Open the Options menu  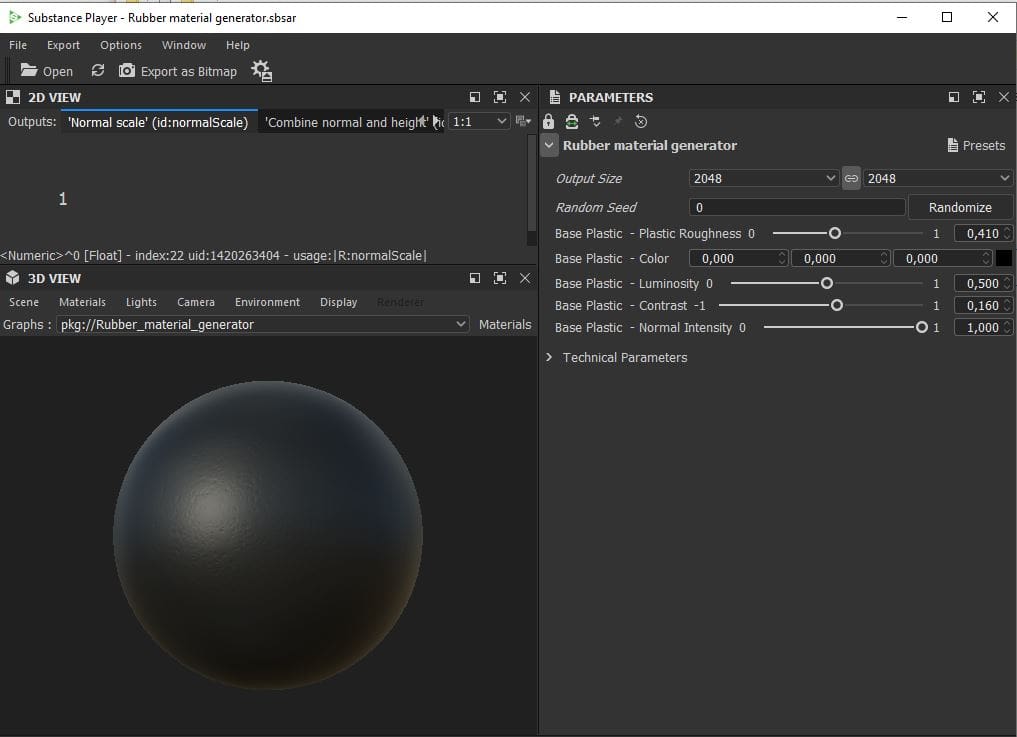(x=121, y=45)
